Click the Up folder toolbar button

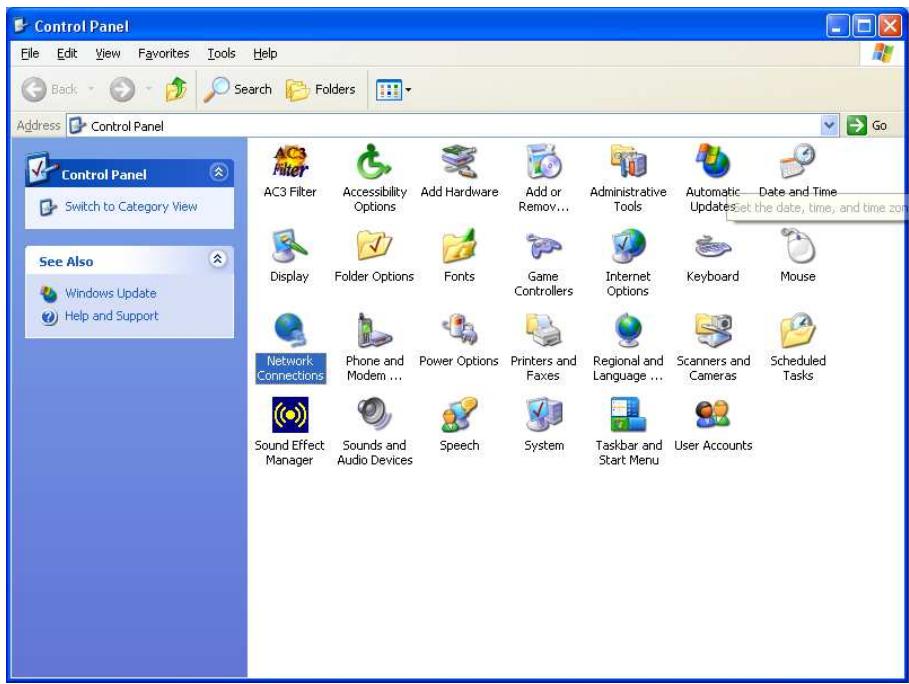pyautogui.click(x=176, y=89)
